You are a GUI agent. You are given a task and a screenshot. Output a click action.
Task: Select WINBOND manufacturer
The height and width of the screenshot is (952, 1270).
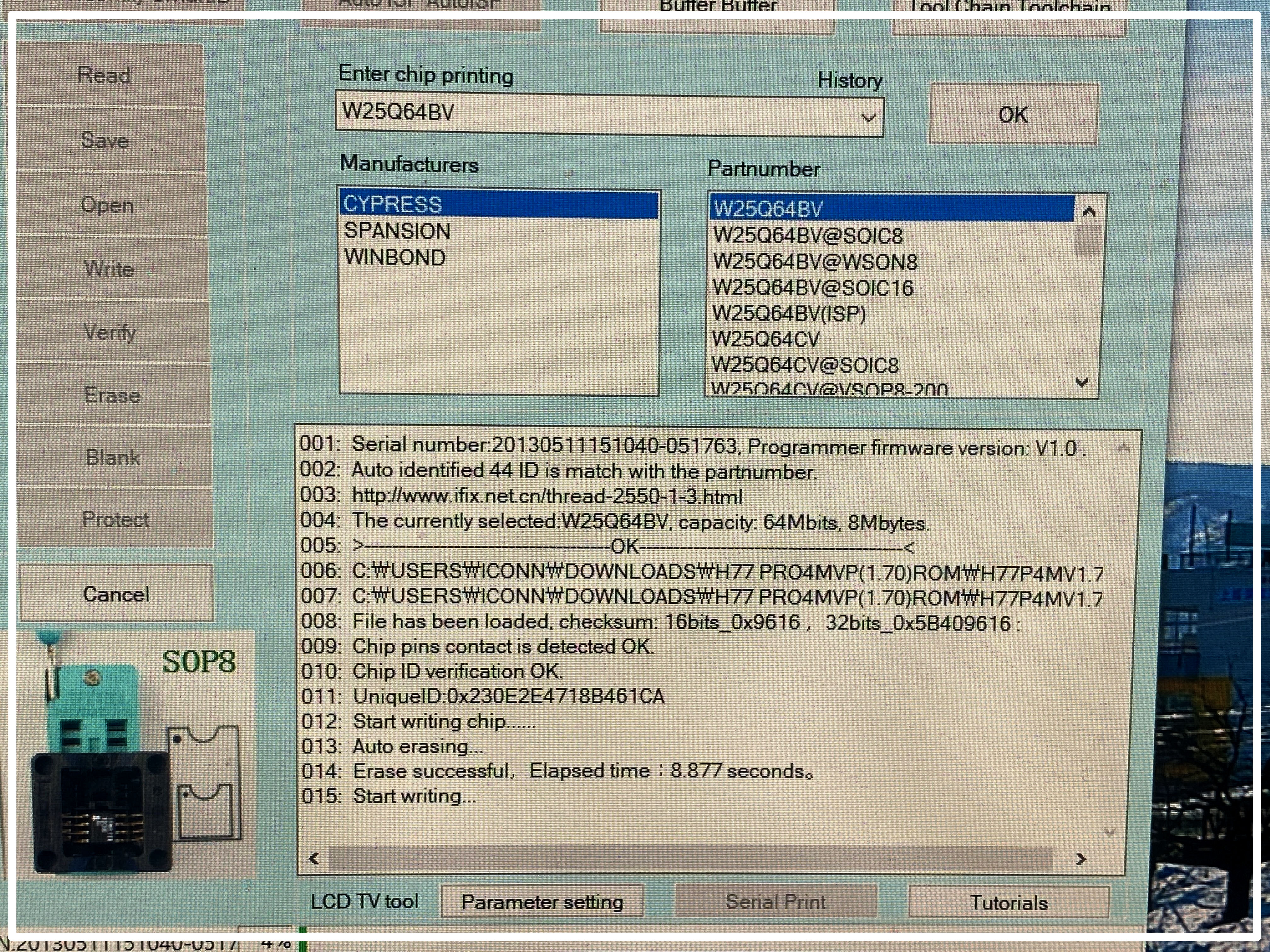(x=395, y=258)
